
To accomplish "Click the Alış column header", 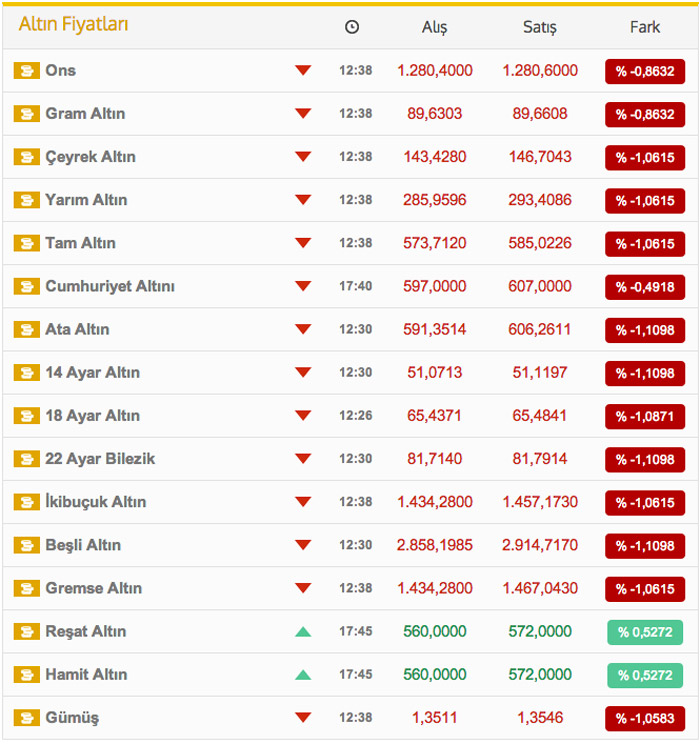I will click(435, 28).
